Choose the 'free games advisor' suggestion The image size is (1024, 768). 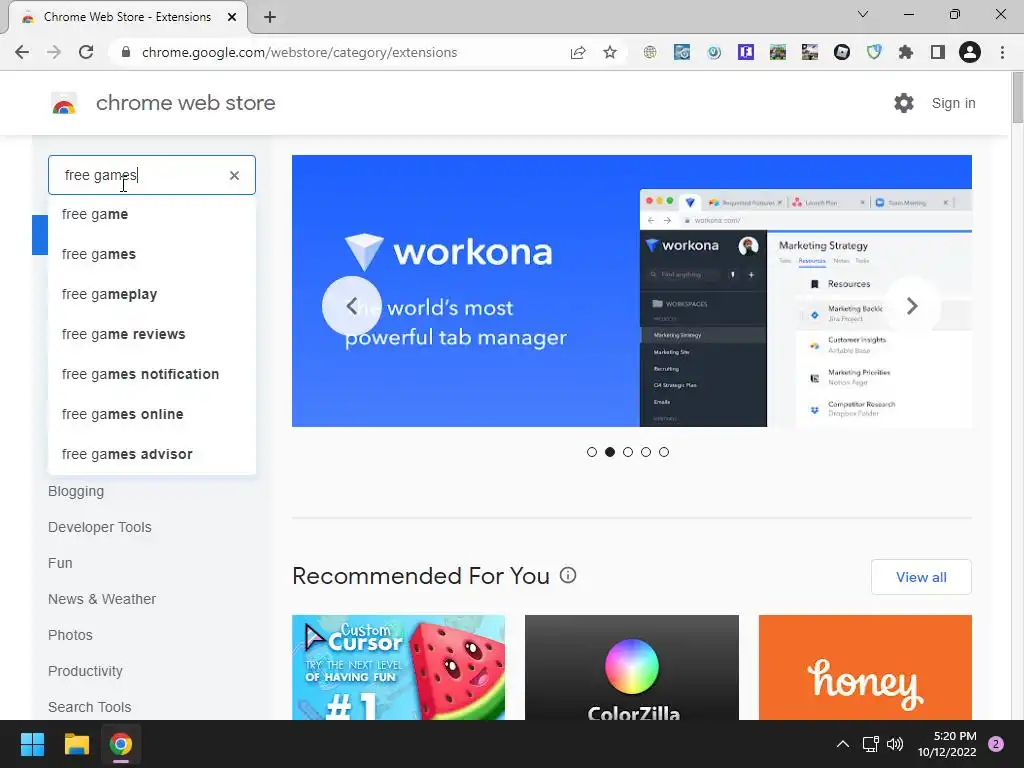[152, 454]
